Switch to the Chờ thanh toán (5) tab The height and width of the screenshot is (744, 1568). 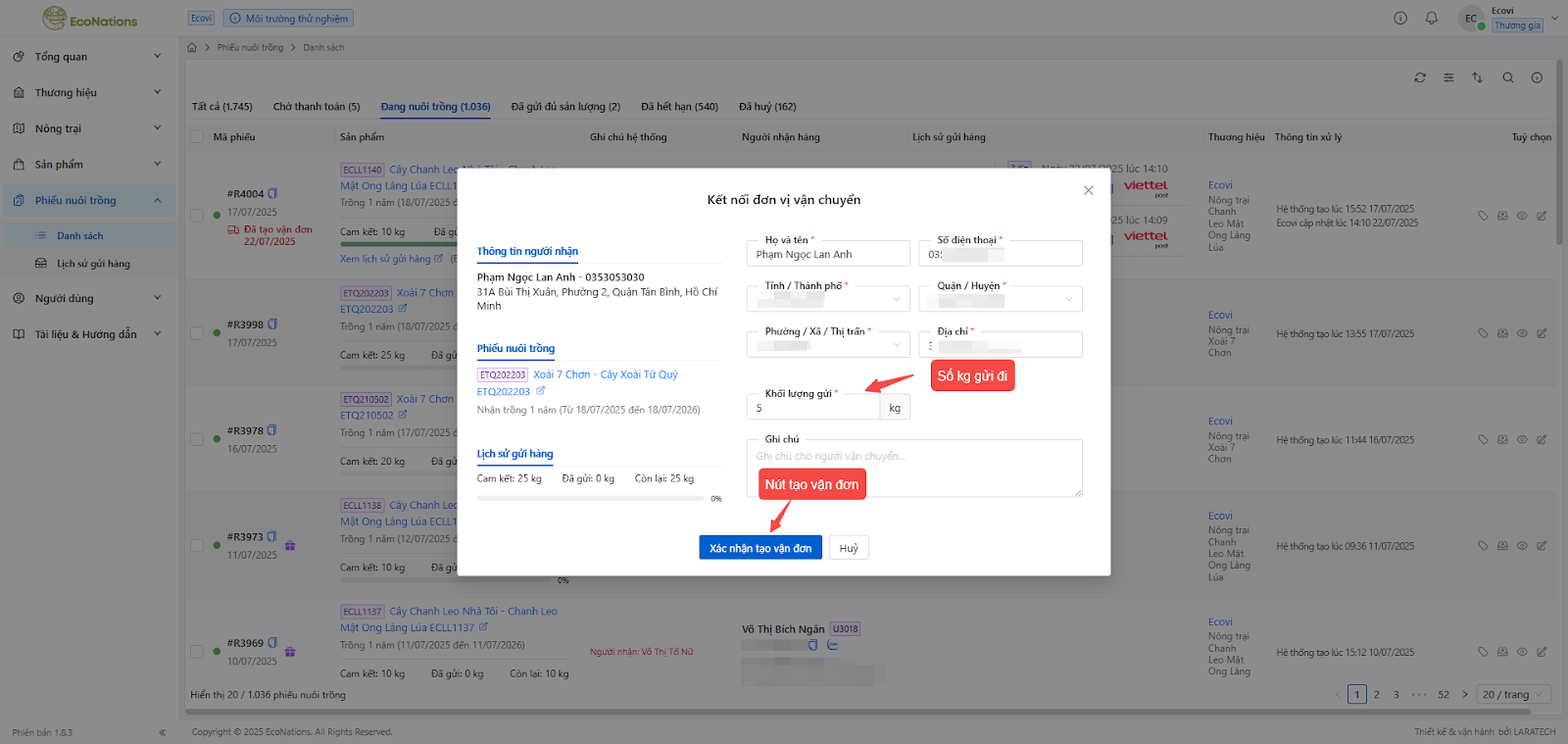[316, 107]
